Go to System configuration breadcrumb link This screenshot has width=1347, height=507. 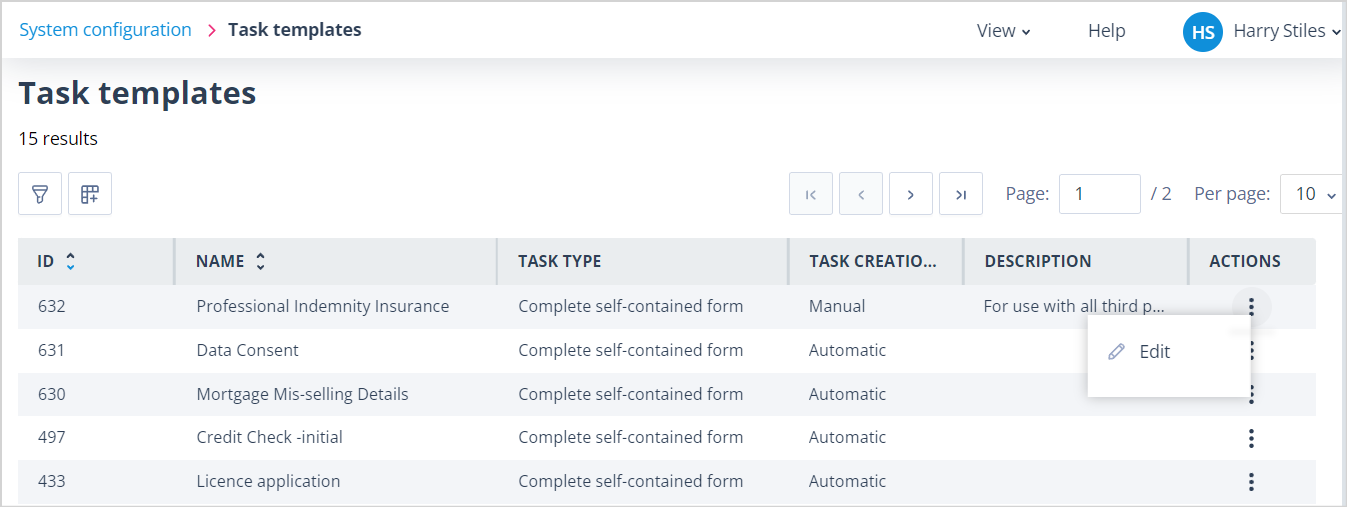(105, 30)
